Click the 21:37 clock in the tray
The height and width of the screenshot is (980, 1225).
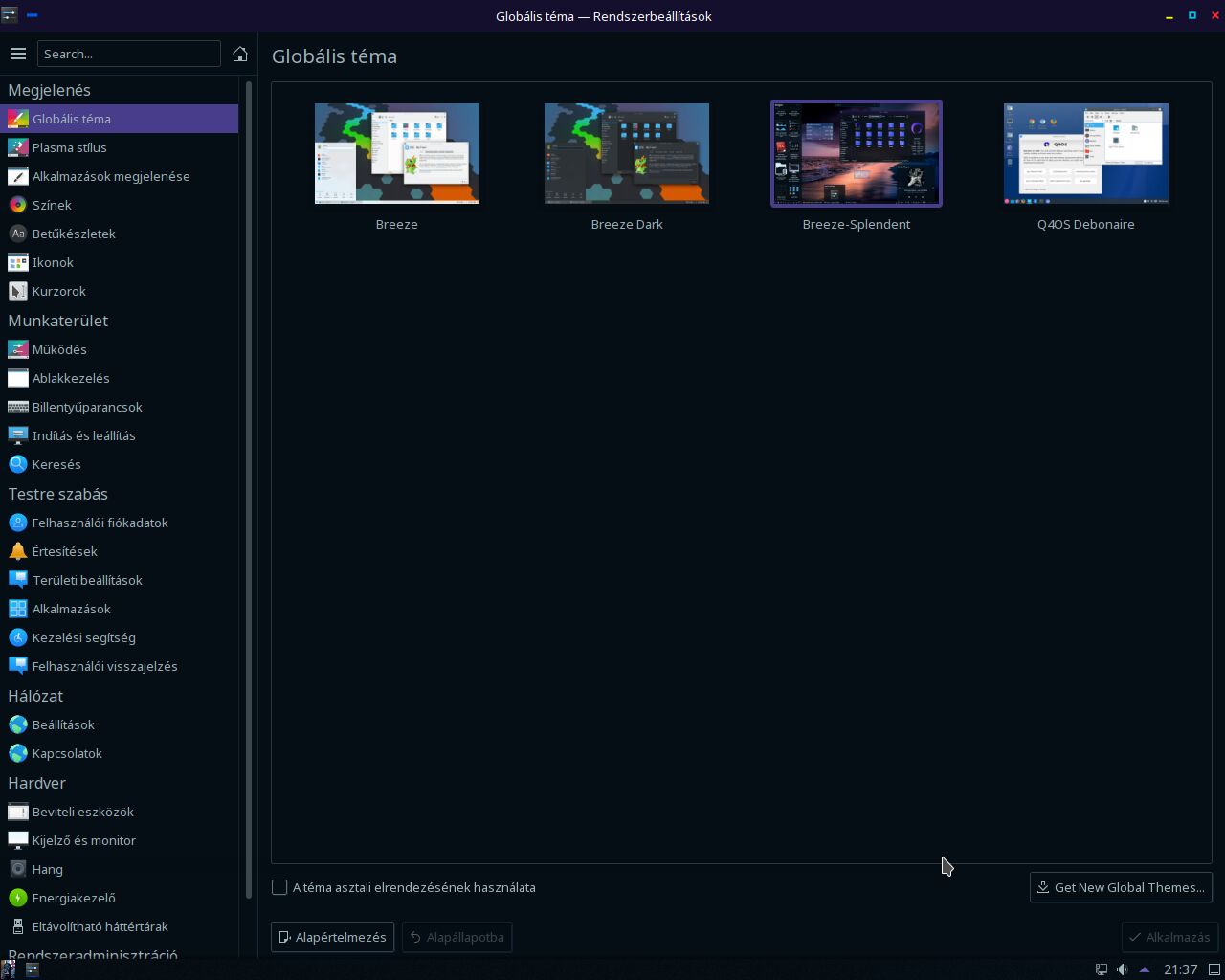(x=1181, y=969)
